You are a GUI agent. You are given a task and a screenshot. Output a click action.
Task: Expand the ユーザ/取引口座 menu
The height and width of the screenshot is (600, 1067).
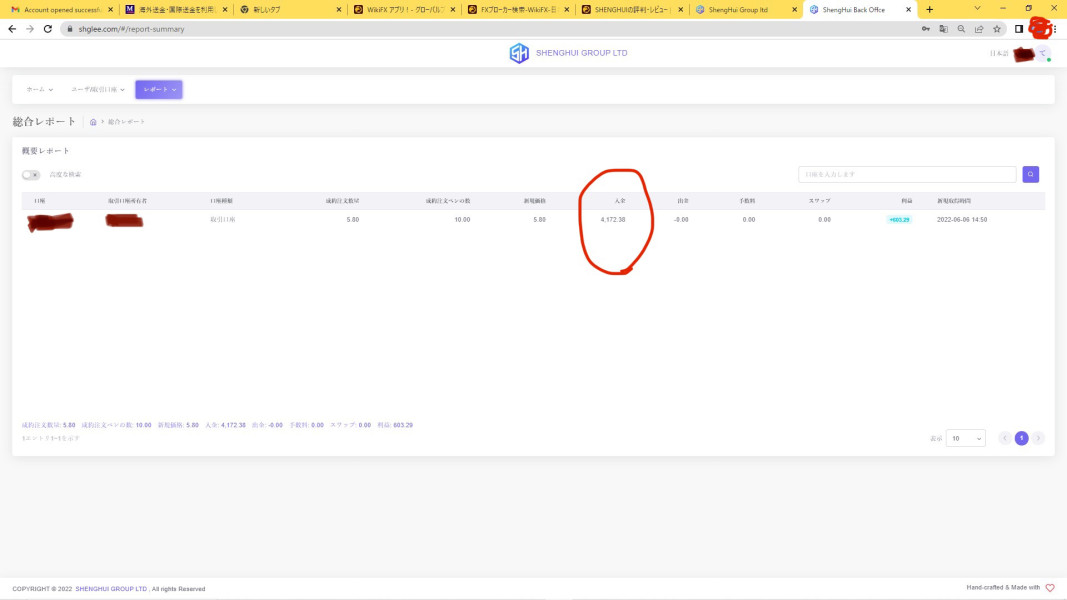(x=98, y=90)
